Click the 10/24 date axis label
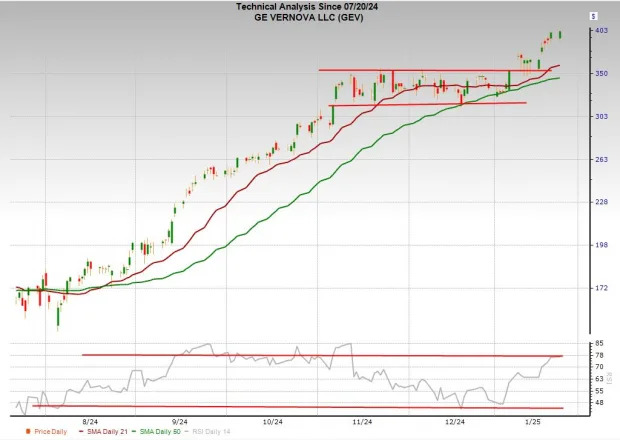The height and width of the screenshot is (440, 620). pos(273,422)
